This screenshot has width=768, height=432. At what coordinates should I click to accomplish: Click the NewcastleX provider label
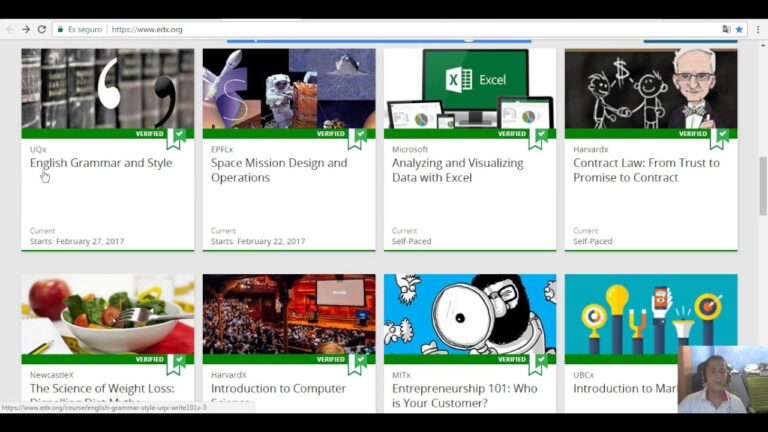tap(51, 375)
